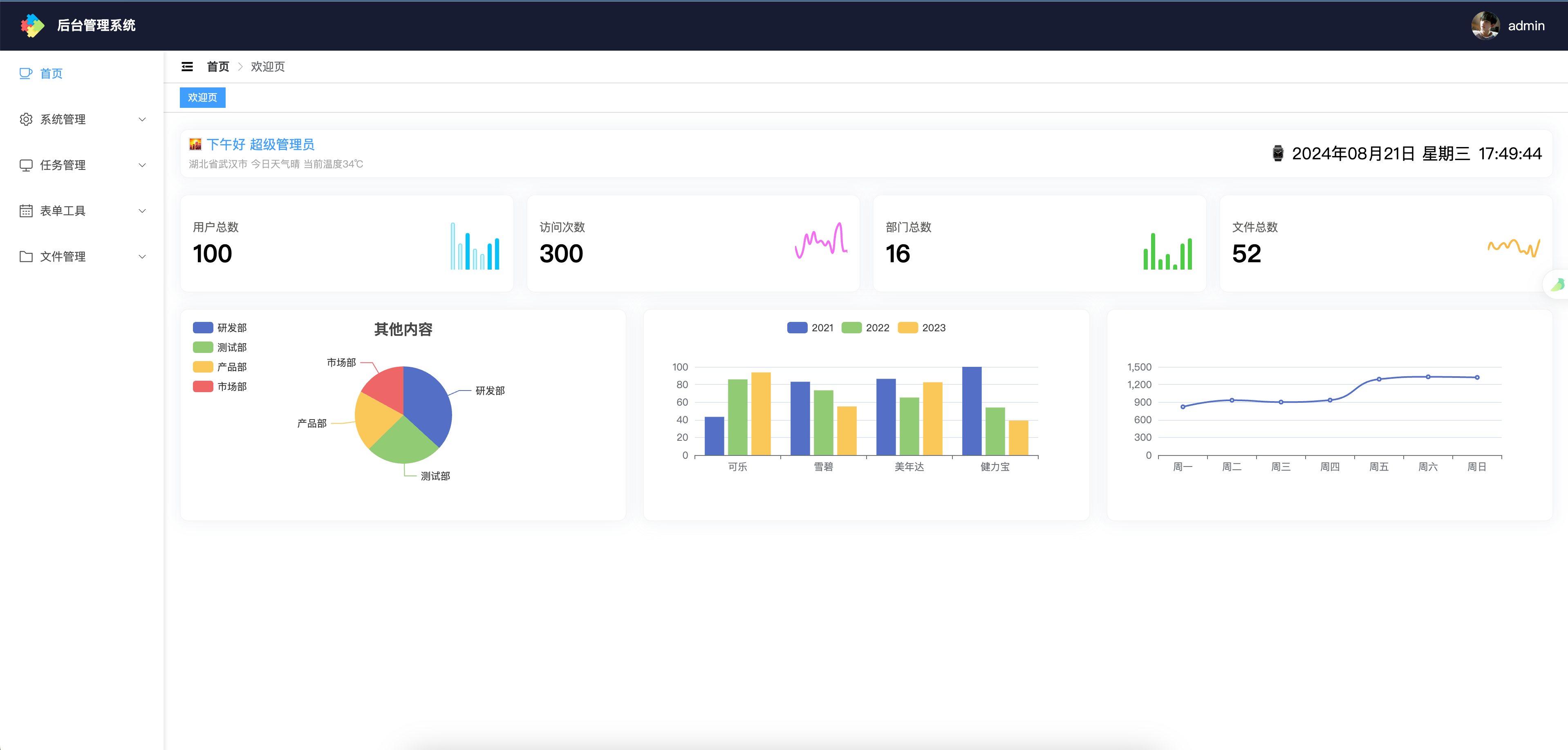
Task: Click the colorful puzzle logo icon
Action: click(32, 26)
